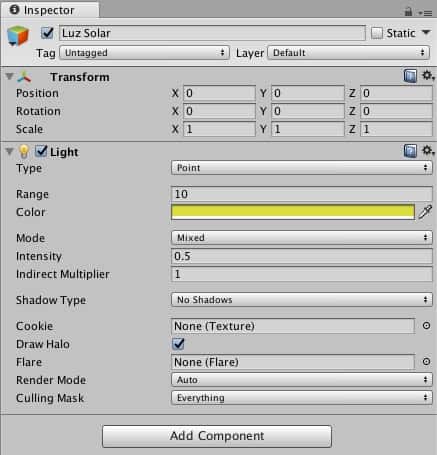Toggle the Luz Solar active checkbox
The image size is (437, 455).
(47, 33)
